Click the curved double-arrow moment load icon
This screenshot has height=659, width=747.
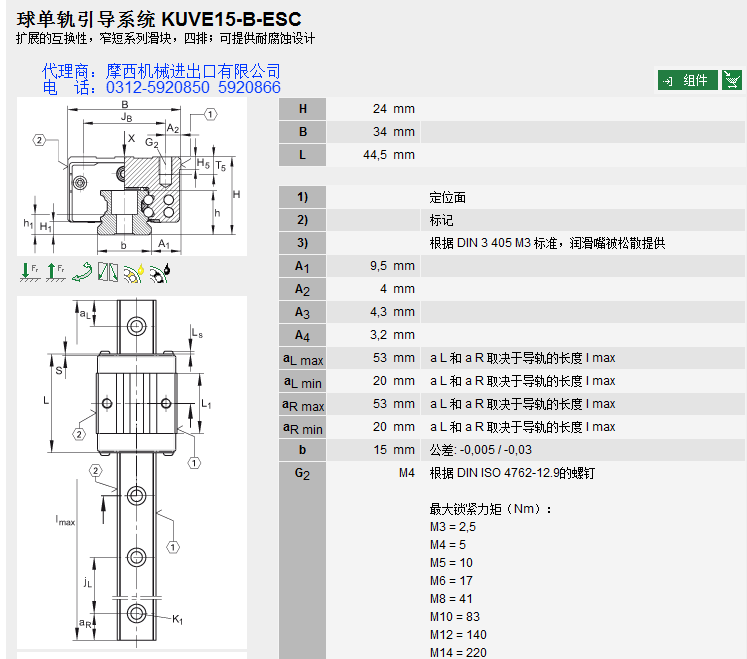point(82,272)
